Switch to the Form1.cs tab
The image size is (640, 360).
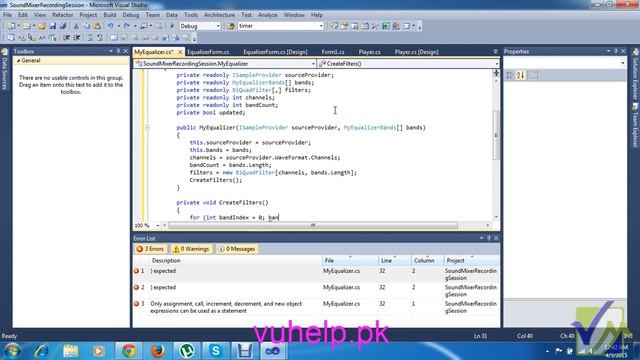coord(333,52)
